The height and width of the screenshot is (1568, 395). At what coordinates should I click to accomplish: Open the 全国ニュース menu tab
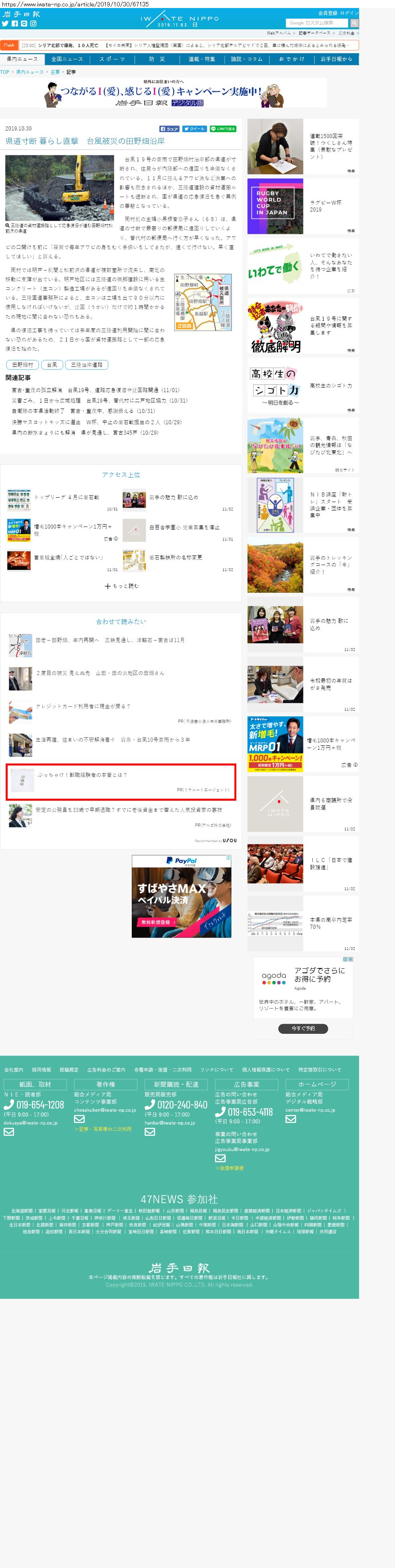[x=67, y=59]
